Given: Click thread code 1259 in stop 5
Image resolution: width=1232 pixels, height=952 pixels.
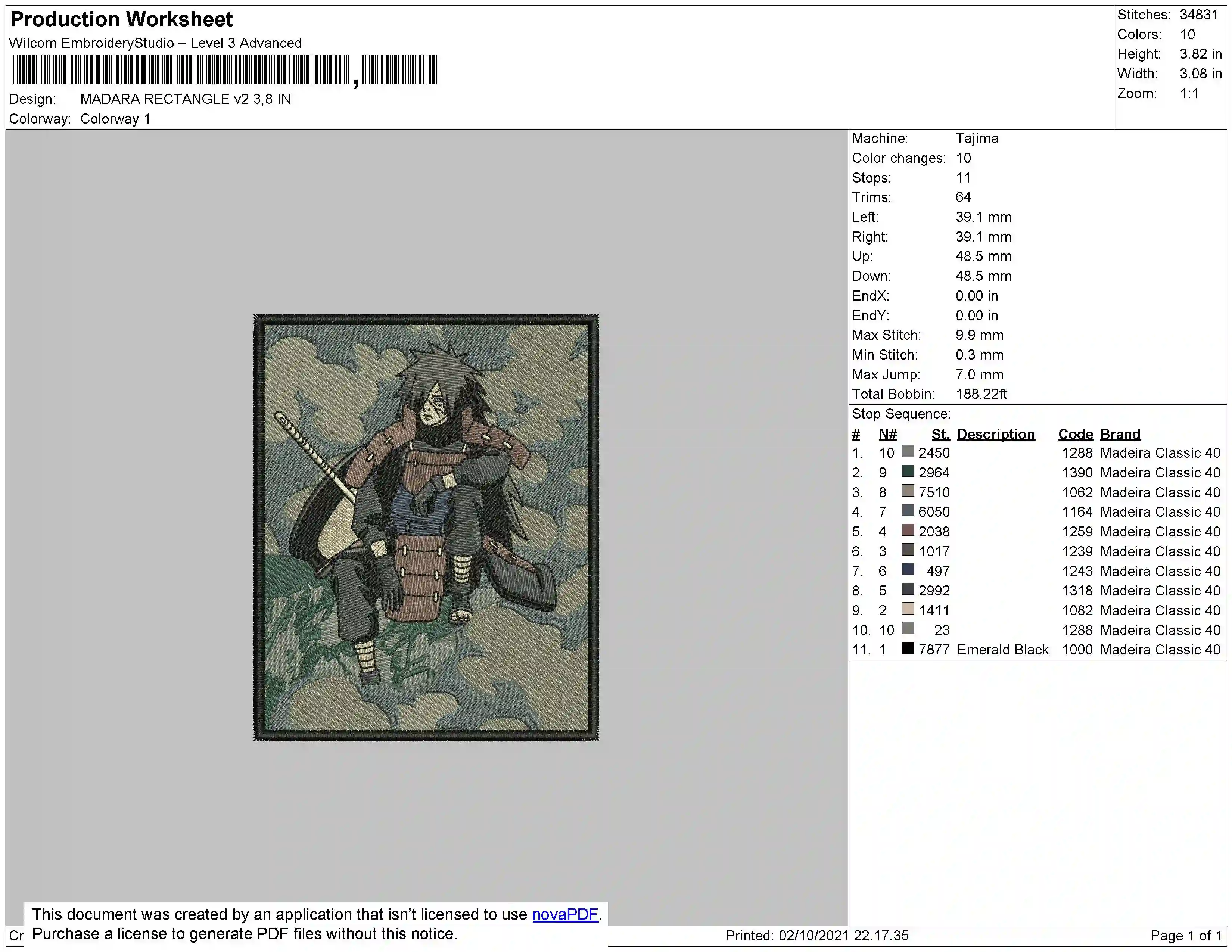Looking at the screenshot, I should coord(1077,532).
